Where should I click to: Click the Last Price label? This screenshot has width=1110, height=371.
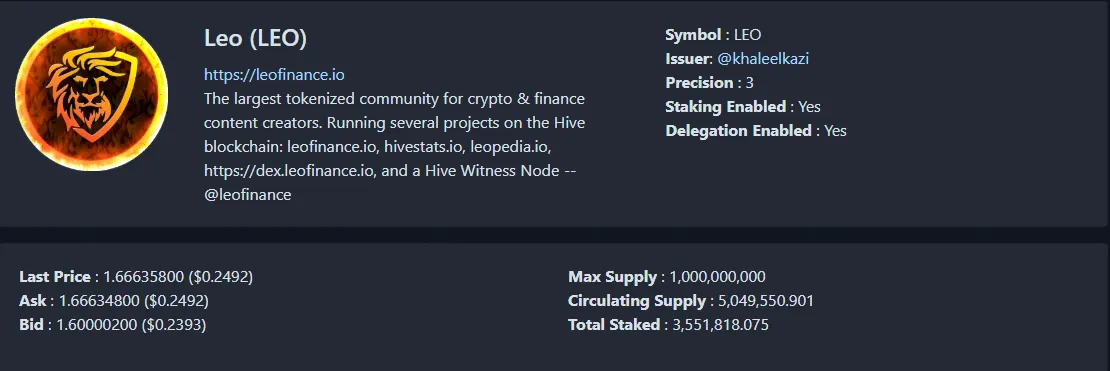(55, 277)
